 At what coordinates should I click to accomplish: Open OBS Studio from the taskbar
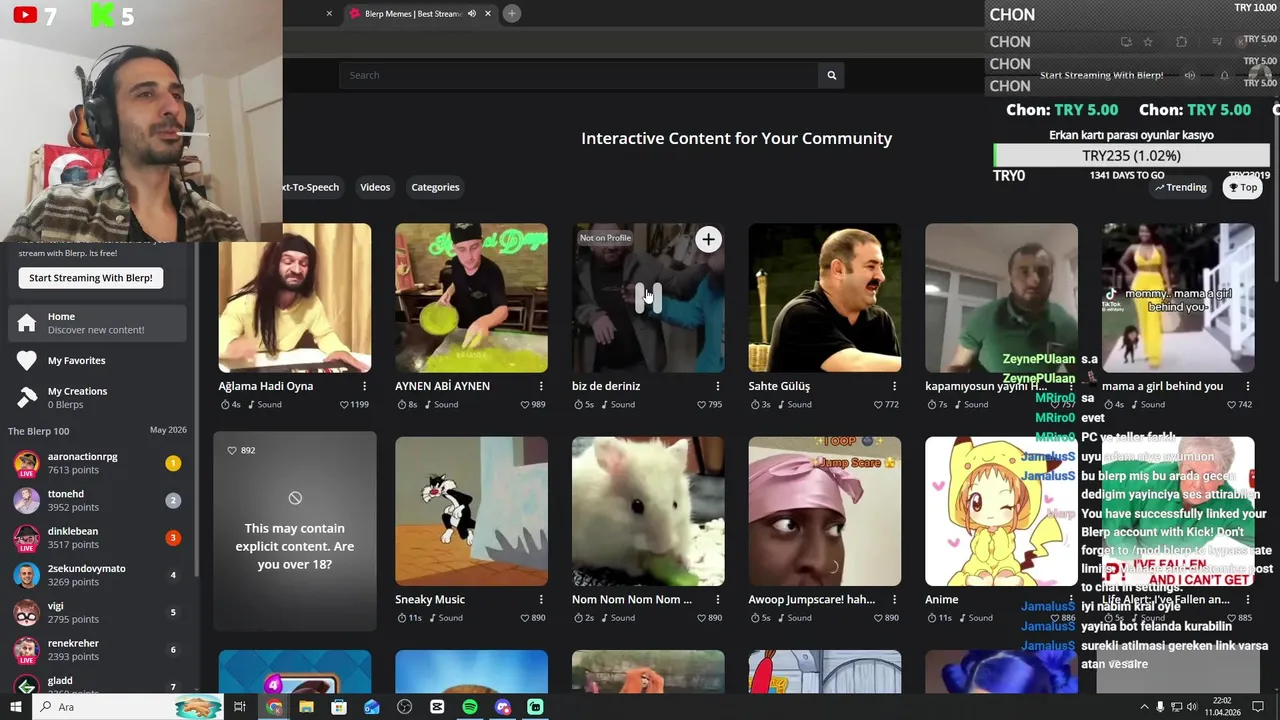click(404, 707)
